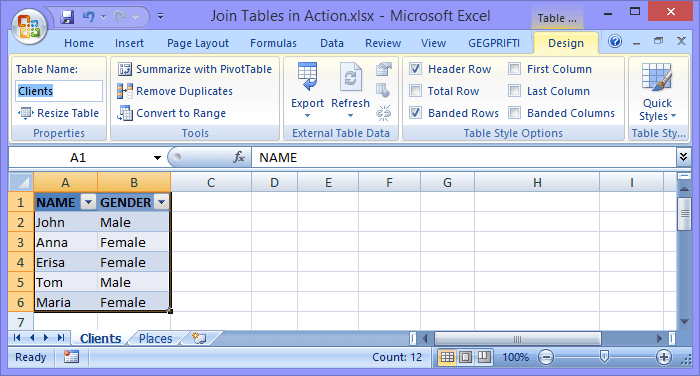Click the Insert Function fx icon
The width and height of the screenshot is (700, 376).
tap(239, 157)
